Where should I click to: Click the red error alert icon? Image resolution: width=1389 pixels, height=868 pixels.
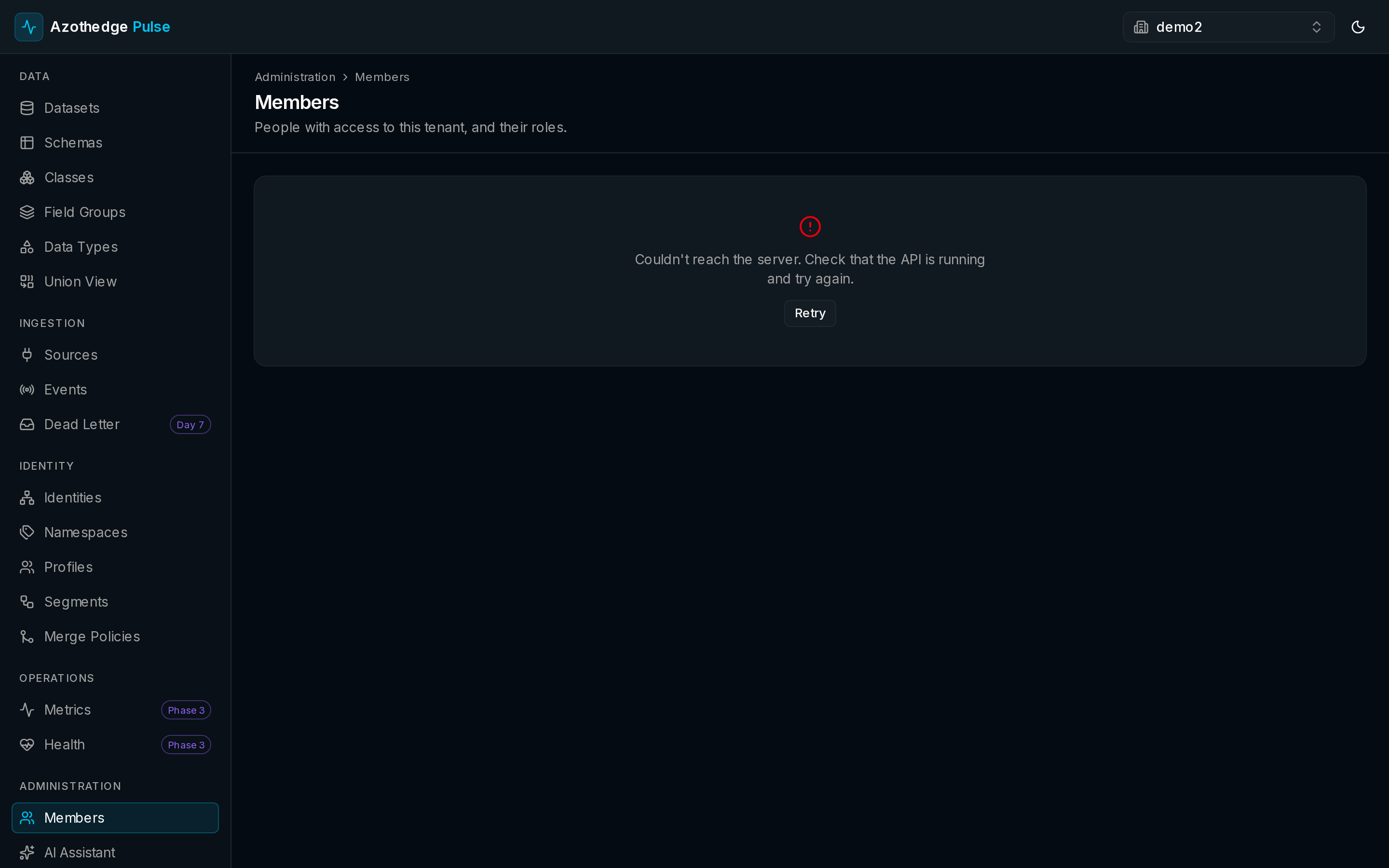point(810,227)
